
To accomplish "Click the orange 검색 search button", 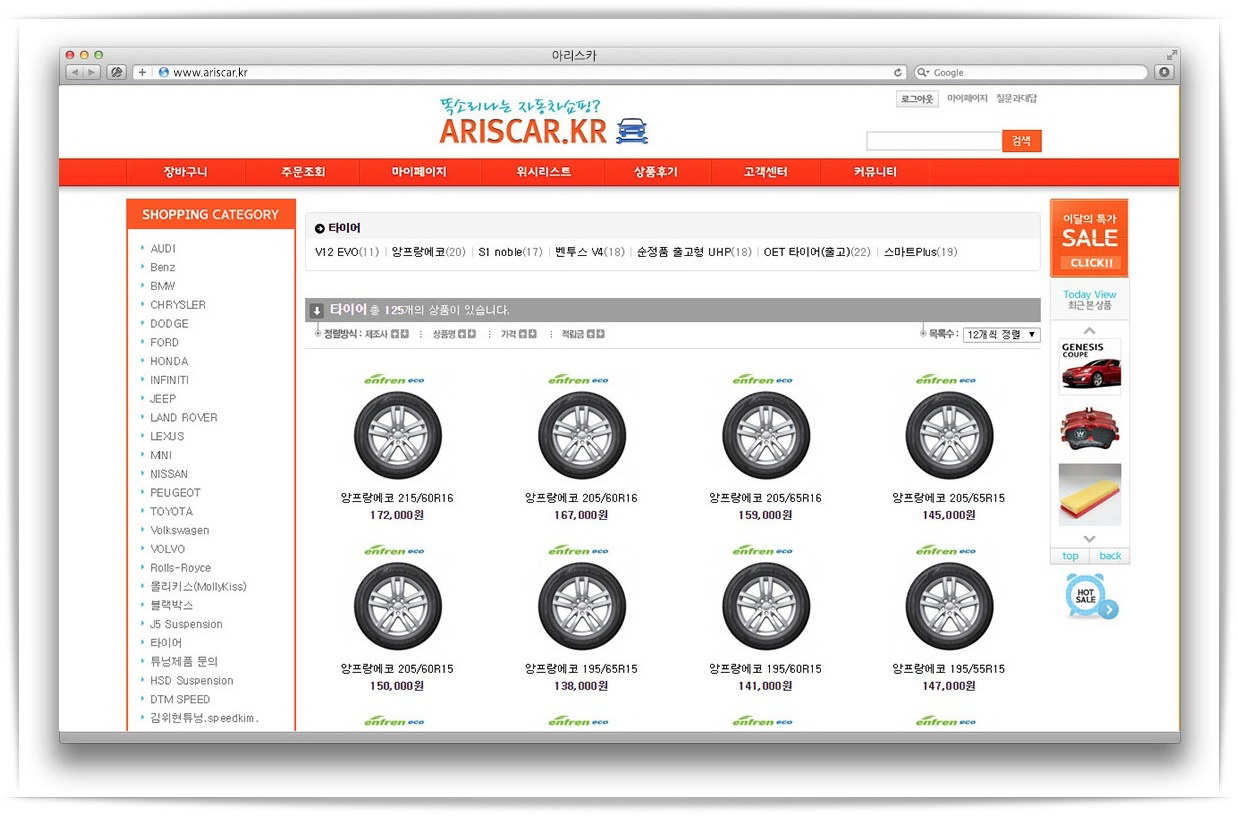I will coord(1021,141).
